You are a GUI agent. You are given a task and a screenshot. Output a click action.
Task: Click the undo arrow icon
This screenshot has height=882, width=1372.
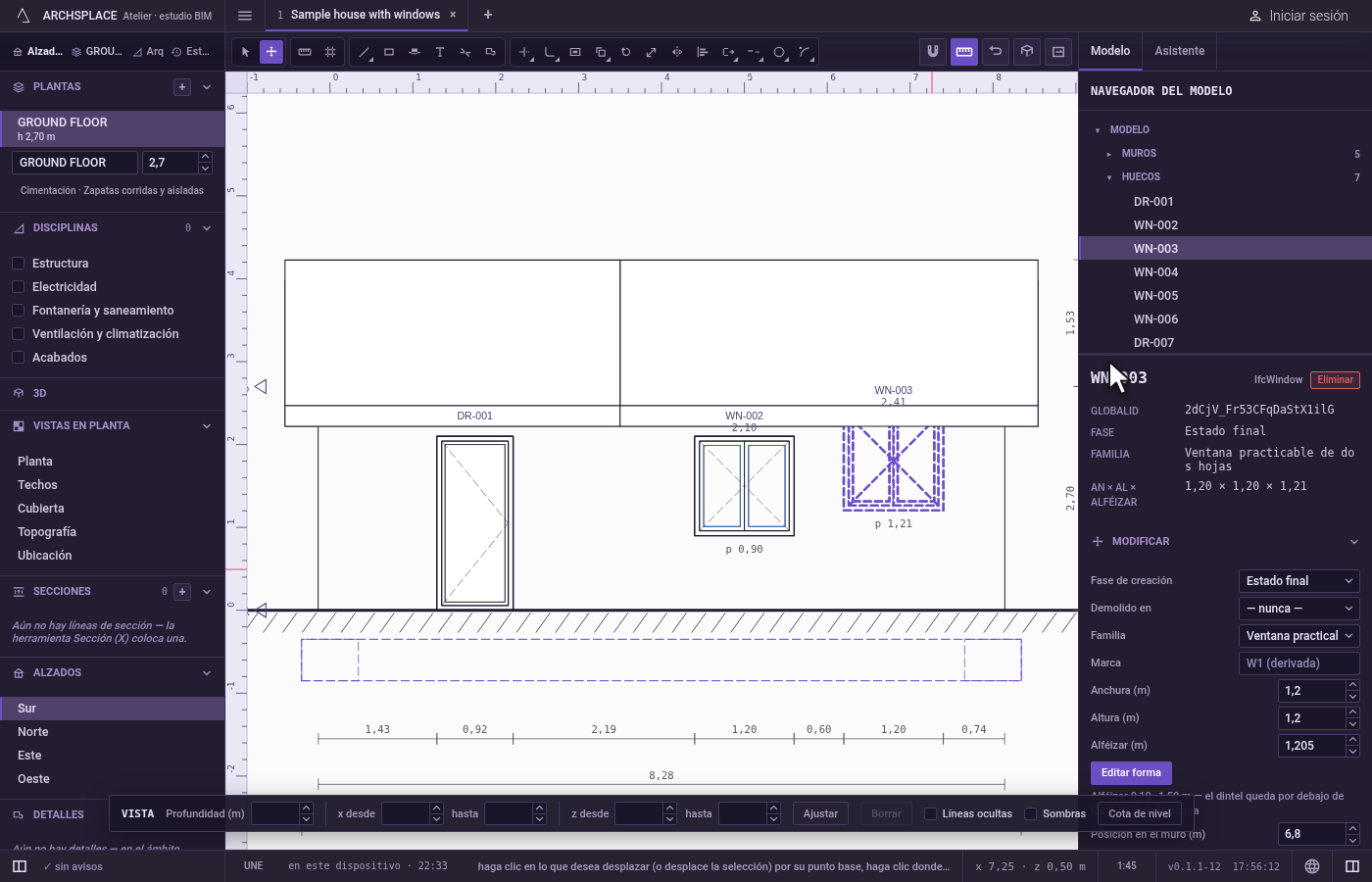coord(996,51)
